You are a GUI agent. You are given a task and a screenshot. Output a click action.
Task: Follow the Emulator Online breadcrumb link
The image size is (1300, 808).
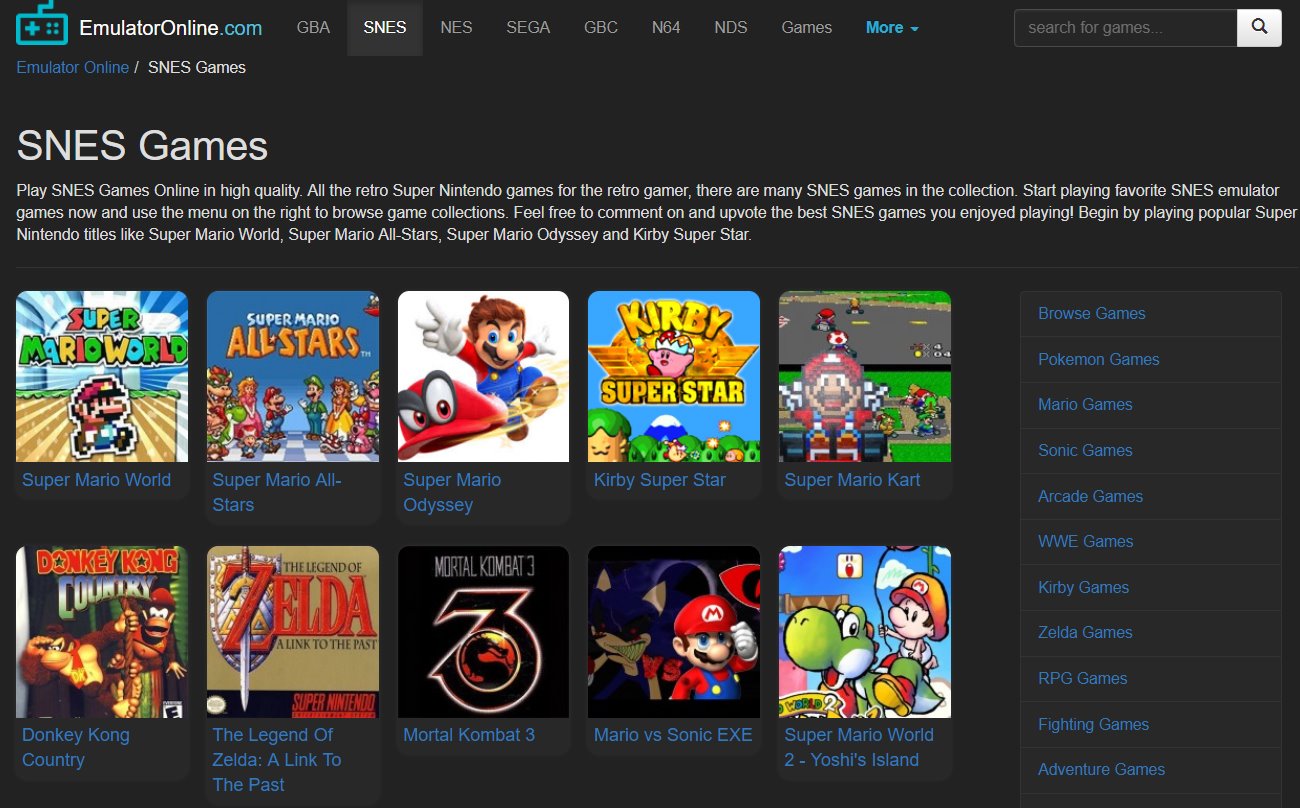click(72, 68)
